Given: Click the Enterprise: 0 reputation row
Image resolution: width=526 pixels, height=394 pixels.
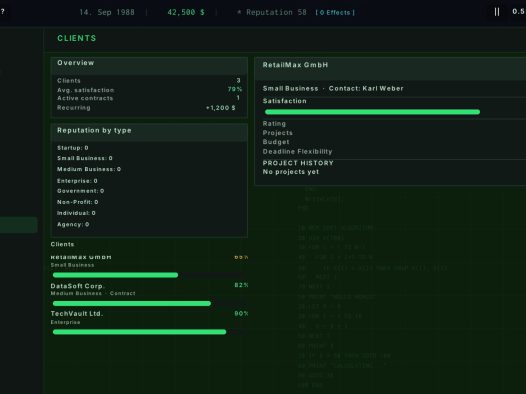Looking at the screenshot, I should point(77,181).
